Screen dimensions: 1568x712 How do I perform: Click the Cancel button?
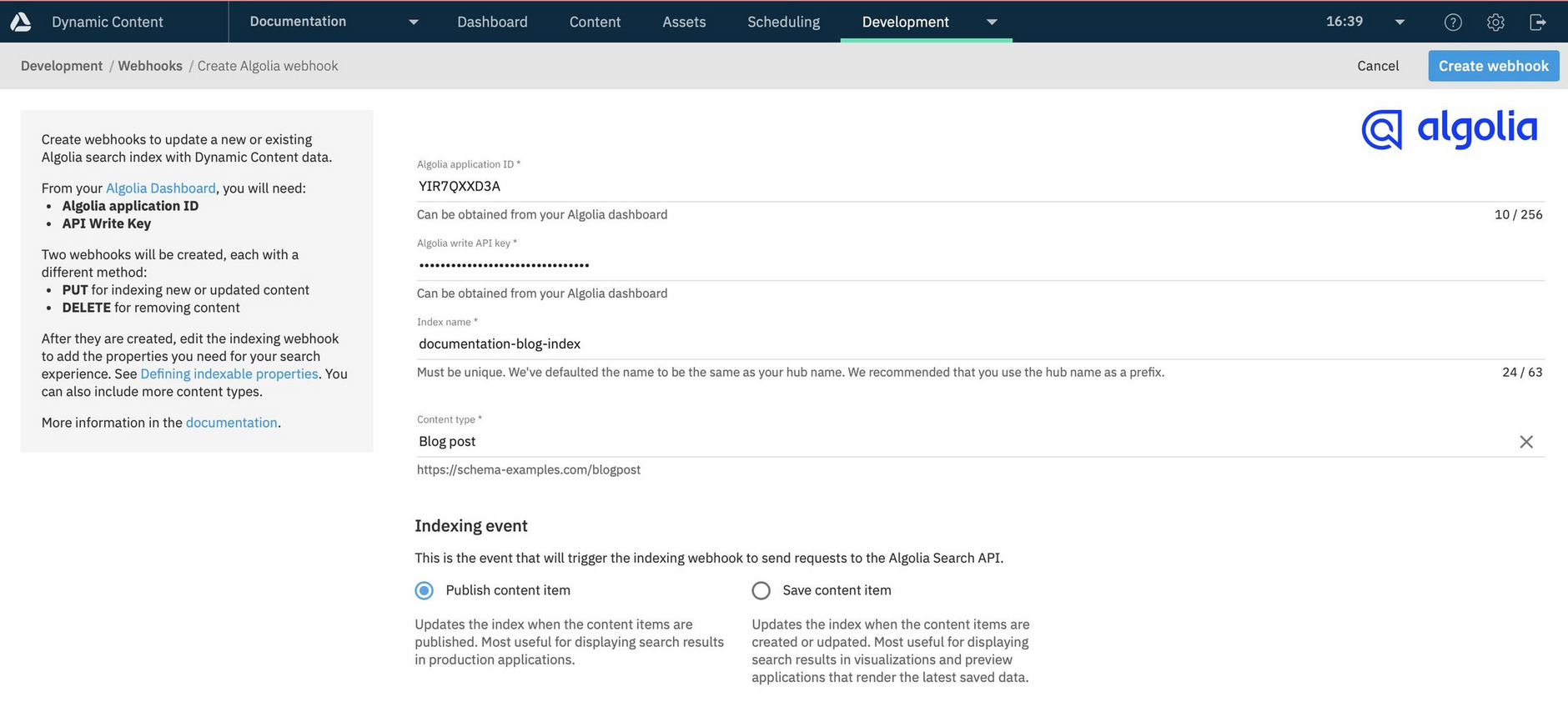click(1378, 66)
